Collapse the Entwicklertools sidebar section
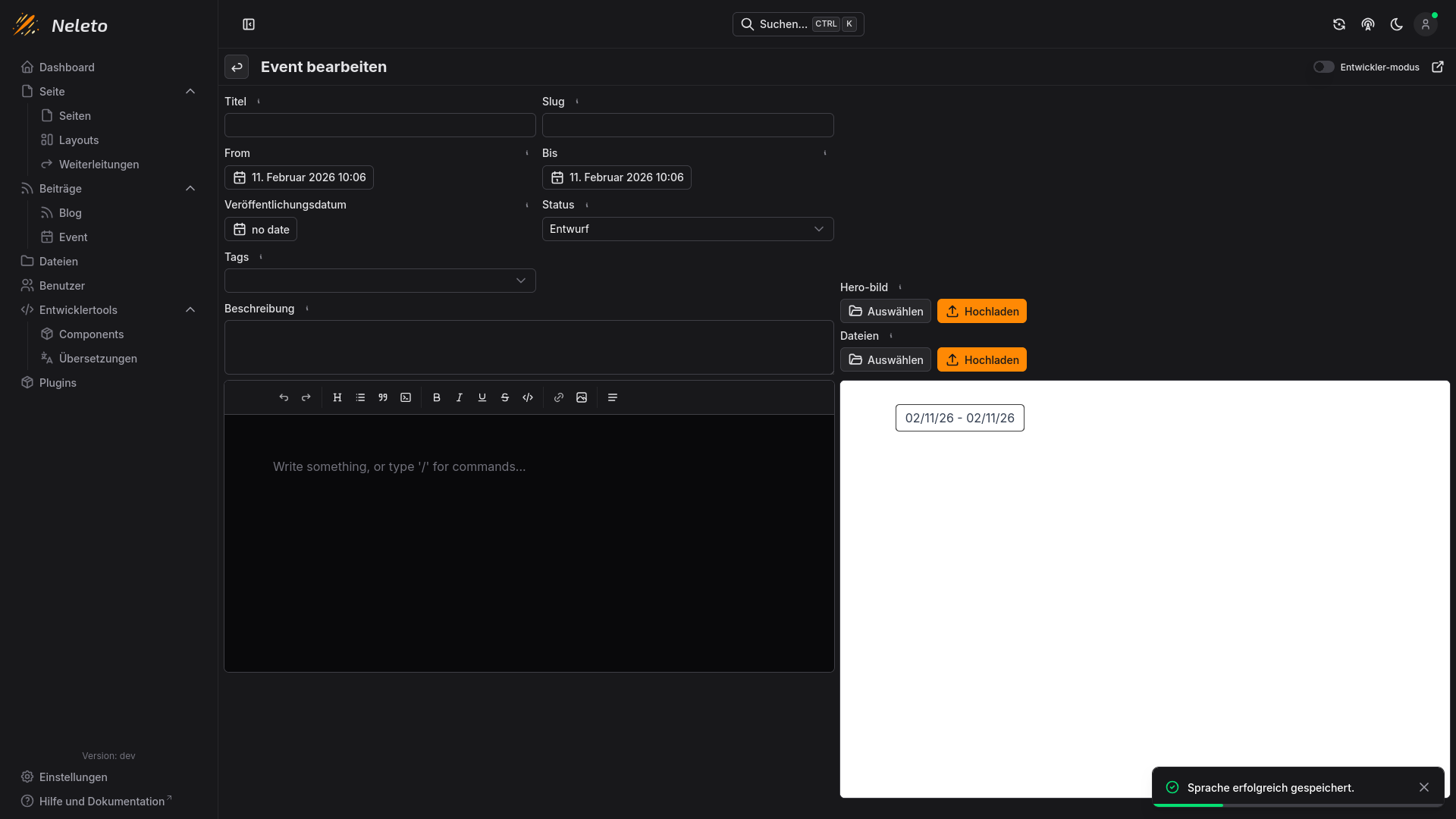1456x819 pixels. coord(190,309)
